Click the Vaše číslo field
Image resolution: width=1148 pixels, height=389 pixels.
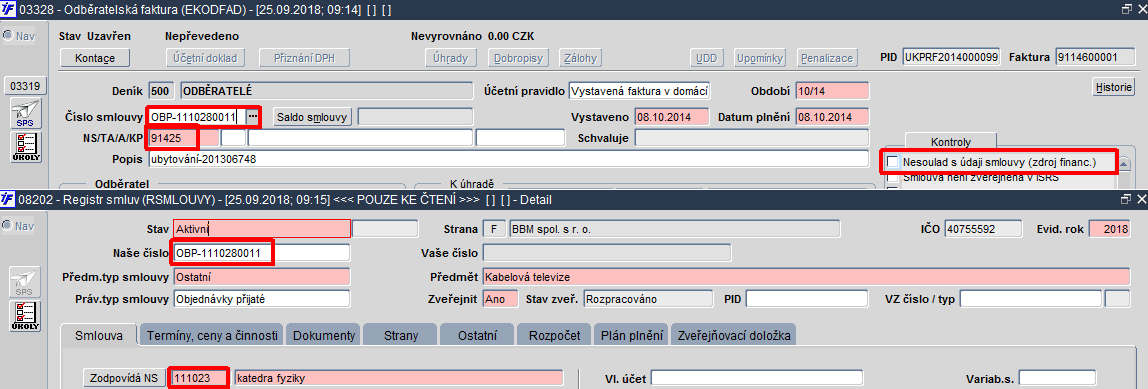(x=607, y=253)
